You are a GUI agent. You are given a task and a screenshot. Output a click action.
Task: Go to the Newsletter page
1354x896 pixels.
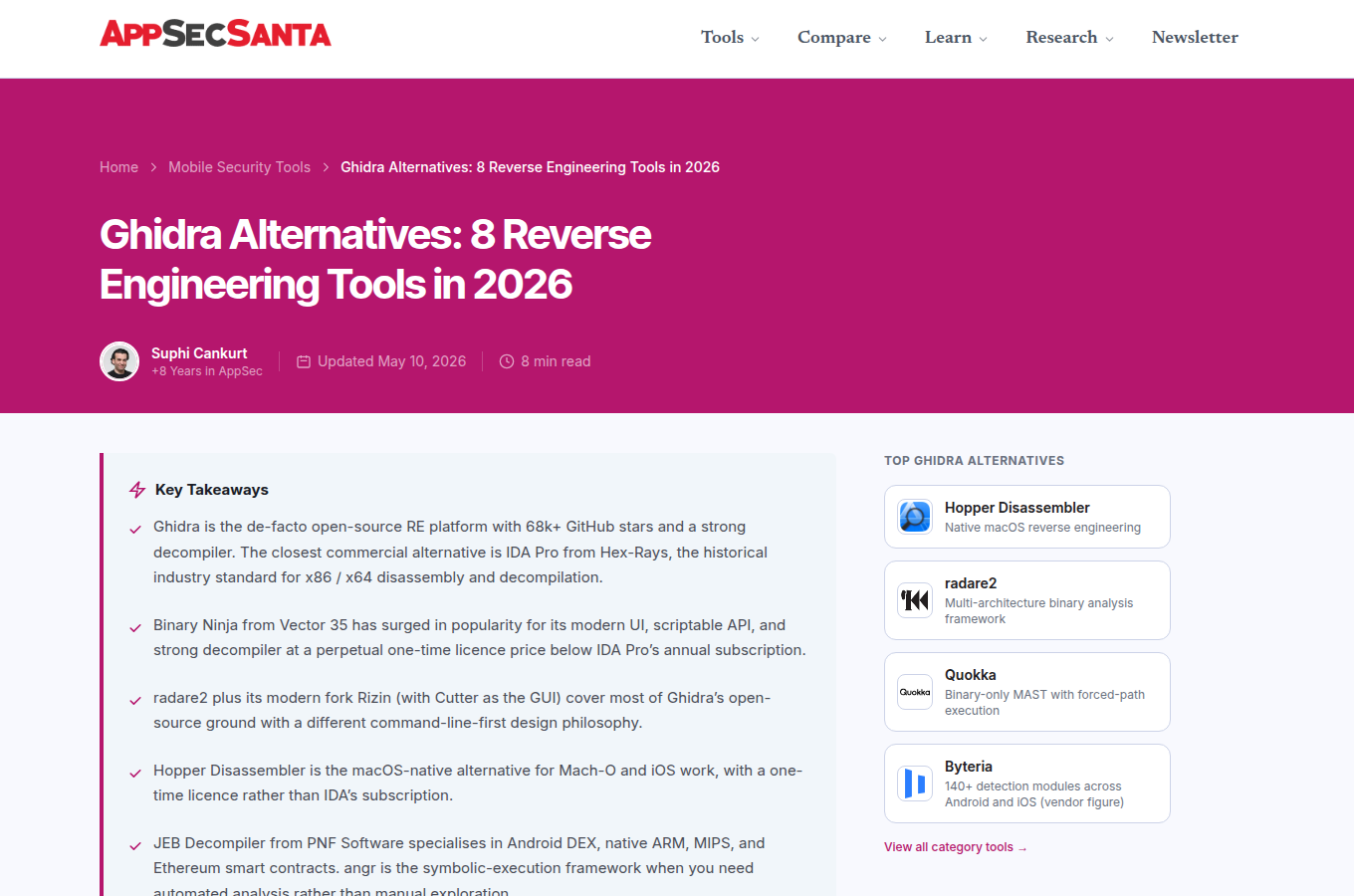pyautogui.click(x=1195, y=38)
